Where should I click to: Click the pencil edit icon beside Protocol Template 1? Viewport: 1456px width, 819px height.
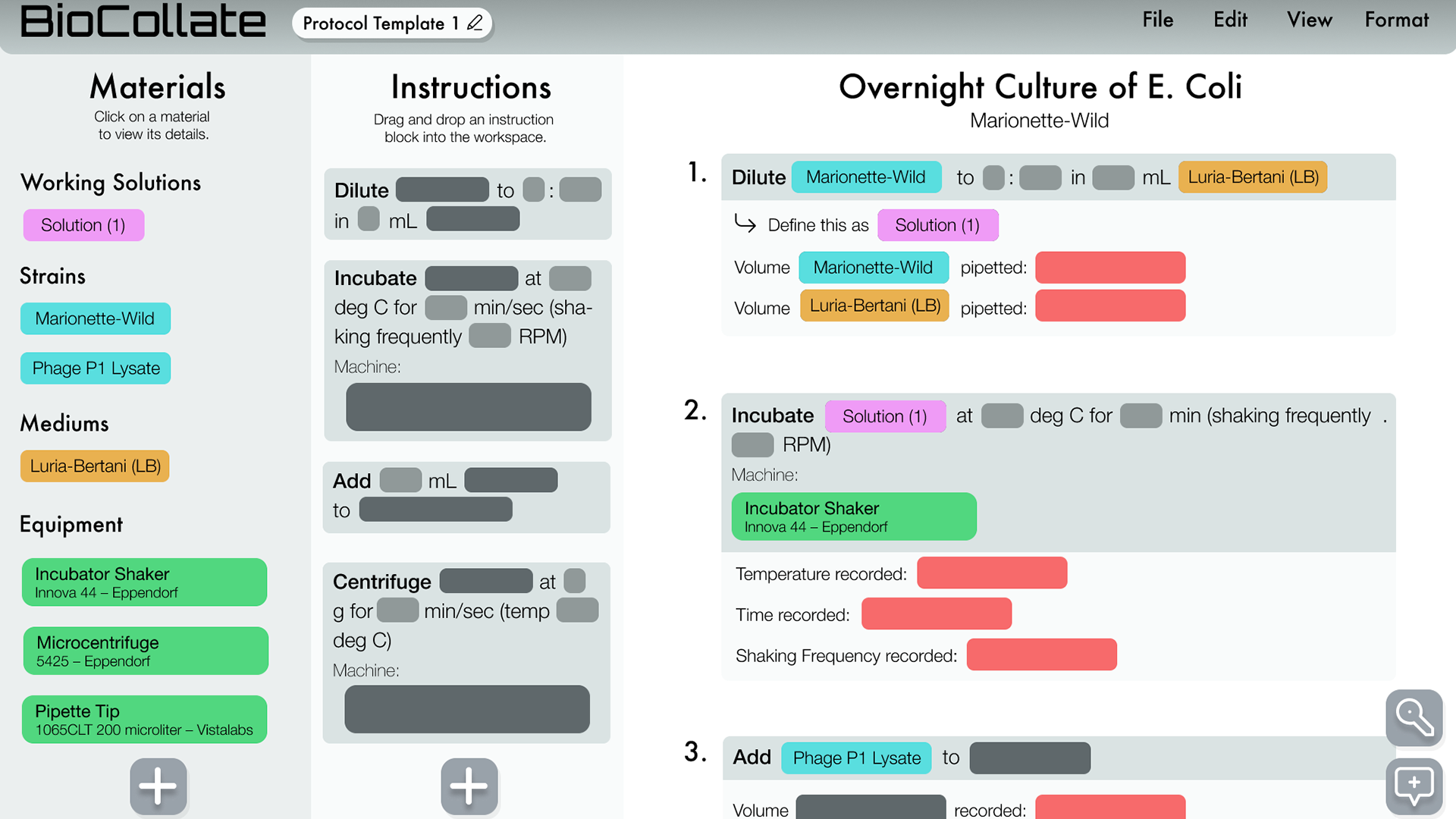click(475, 23)
